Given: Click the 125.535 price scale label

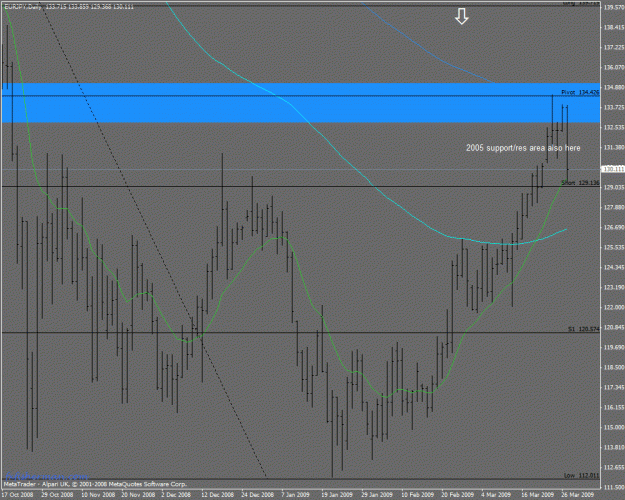Looking at the screenshot, I should (x=614, y=247).
